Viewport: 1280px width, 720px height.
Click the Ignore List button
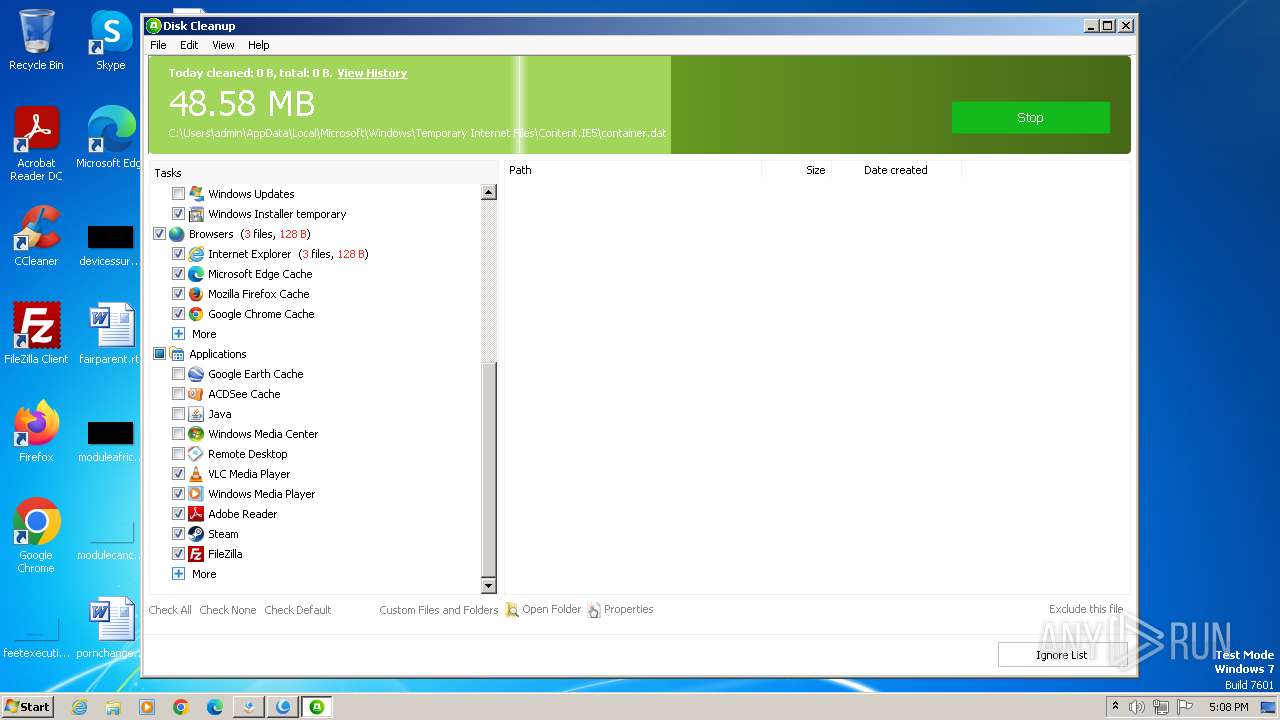tap(1062, 655)
